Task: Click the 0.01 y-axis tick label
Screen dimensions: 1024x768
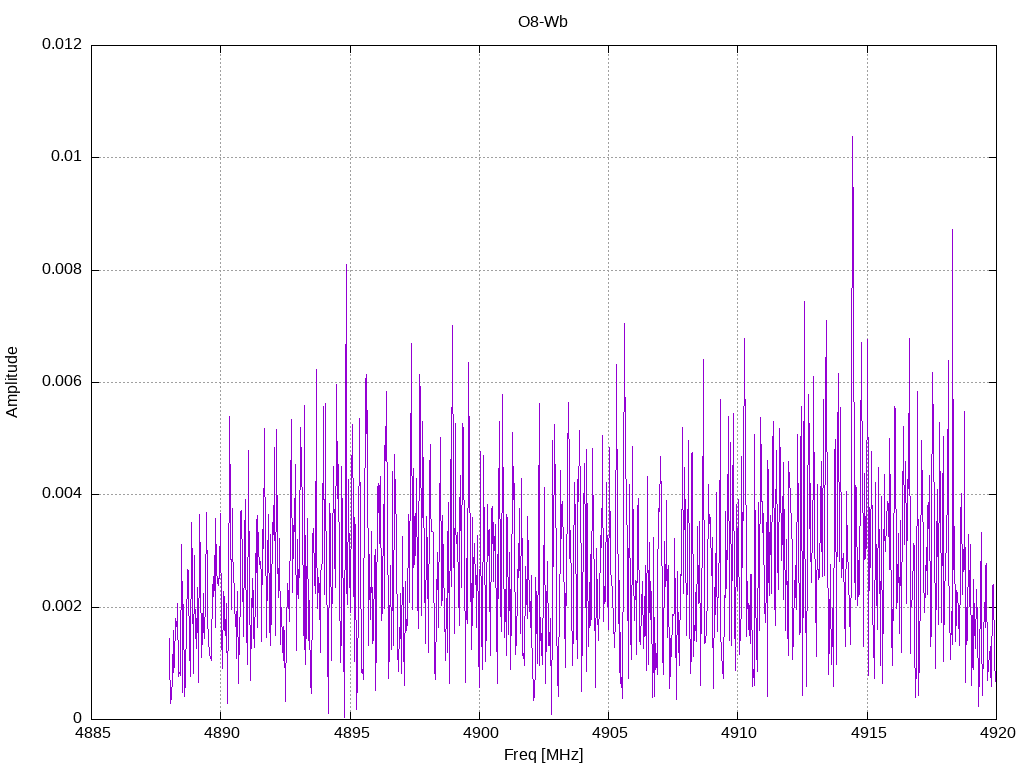Action: coord(67,156)
